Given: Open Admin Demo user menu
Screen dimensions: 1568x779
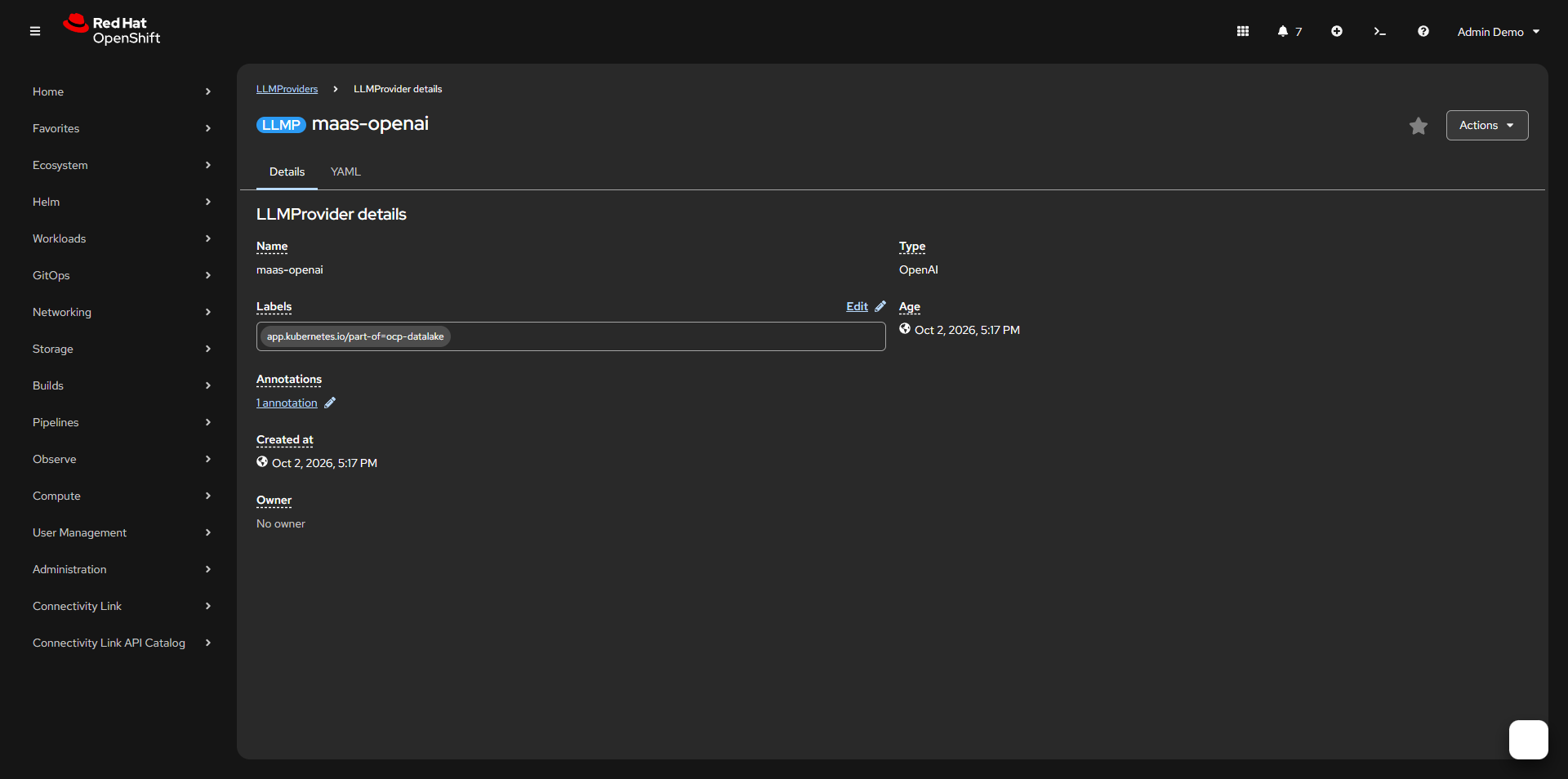Looking at the screenshot, I should point(1499,32).
